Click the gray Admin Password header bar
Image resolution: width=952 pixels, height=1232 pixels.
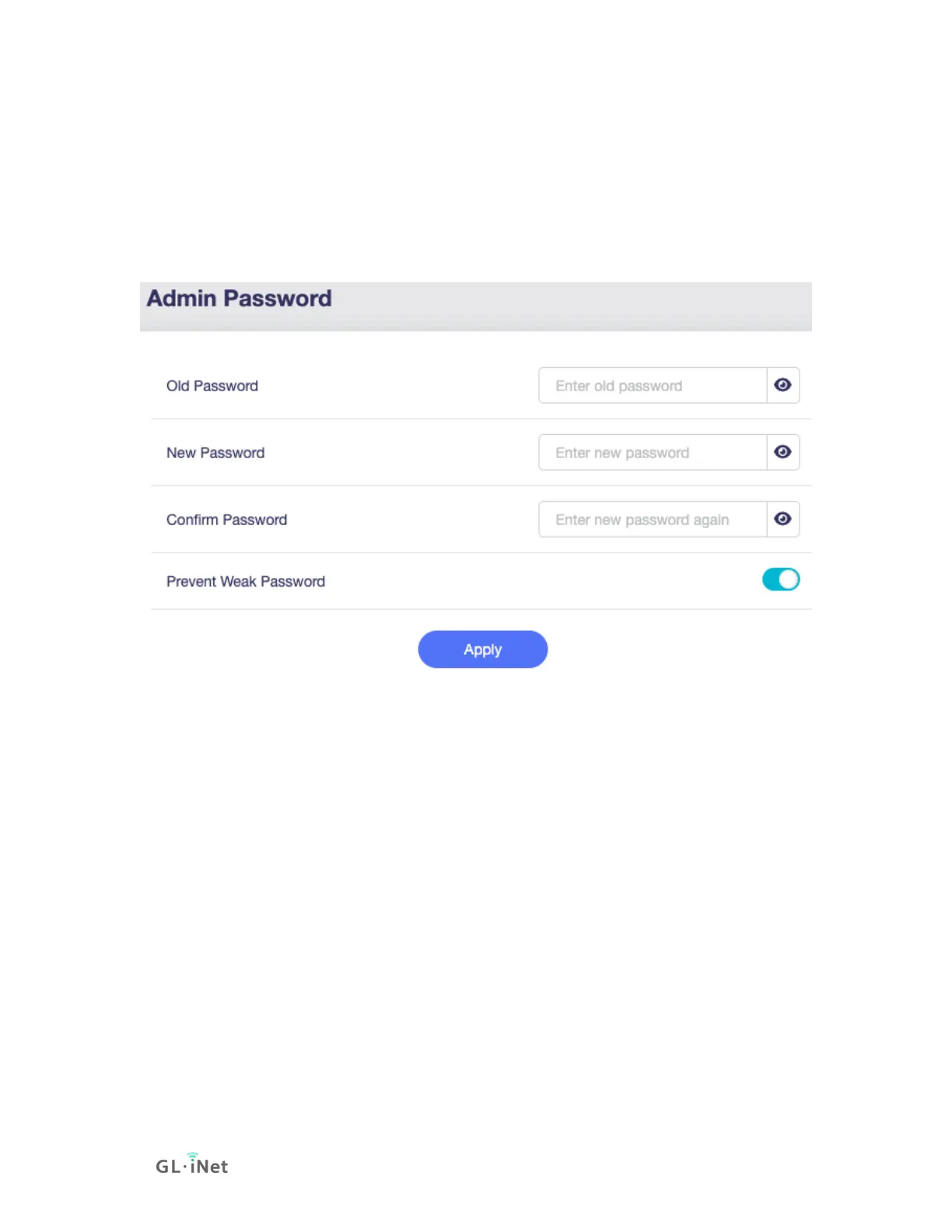(x=476, y=306)
